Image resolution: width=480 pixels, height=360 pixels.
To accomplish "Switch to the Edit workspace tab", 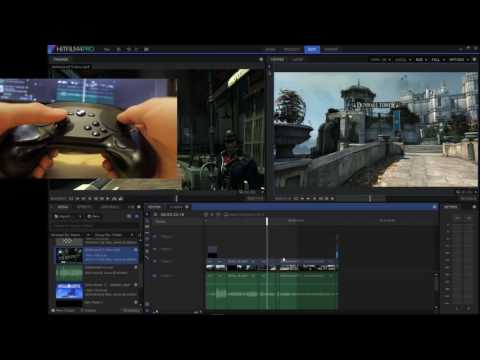I will (x=312, y=49).
